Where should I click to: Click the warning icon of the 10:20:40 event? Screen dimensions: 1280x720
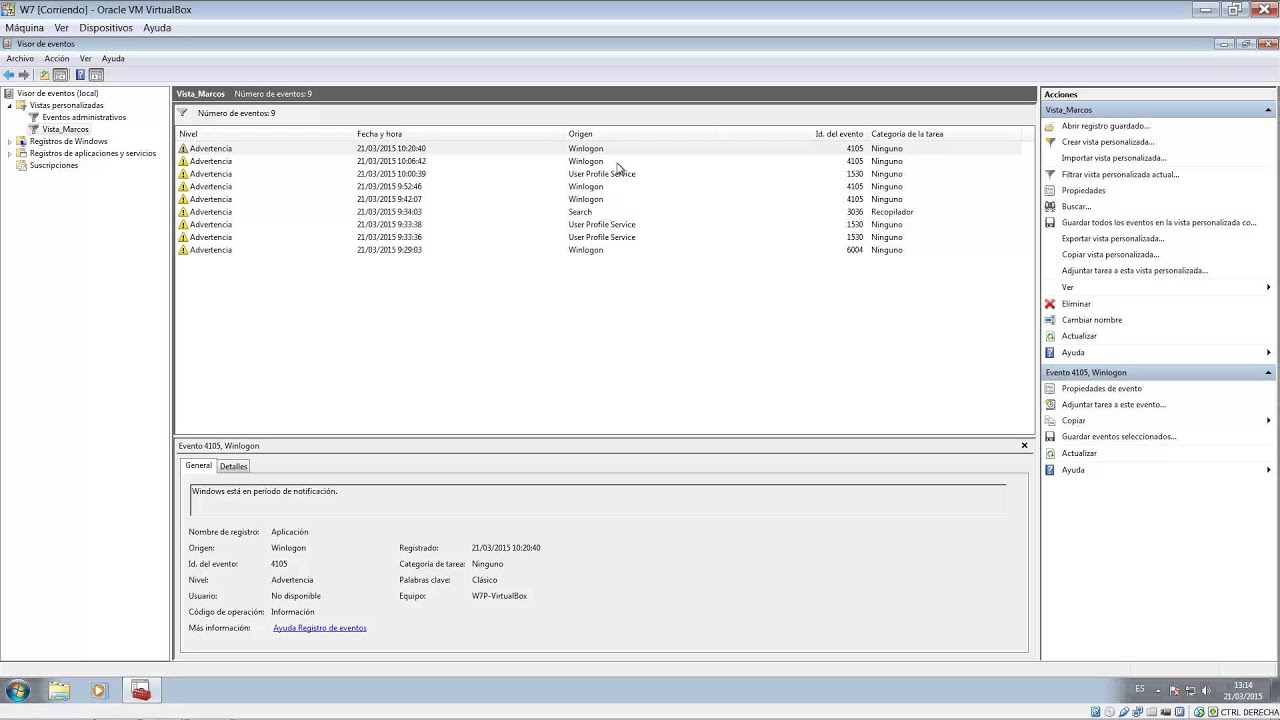pos(183,148)
